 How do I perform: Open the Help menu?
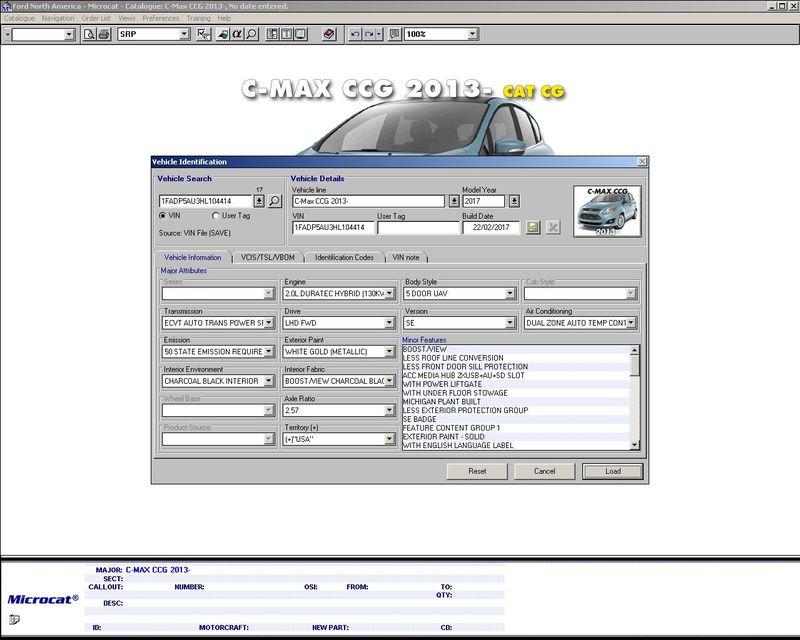pyautogui.click(x=224, y=18)
